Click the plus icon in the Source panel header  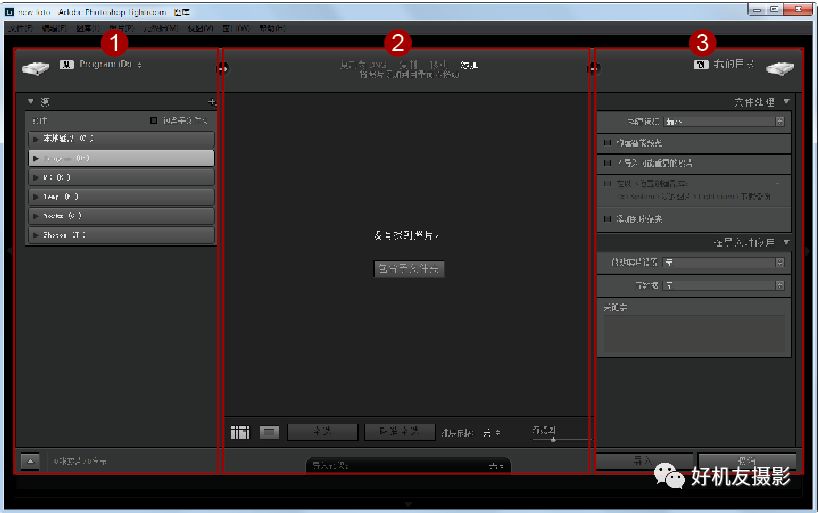(211, 102)
